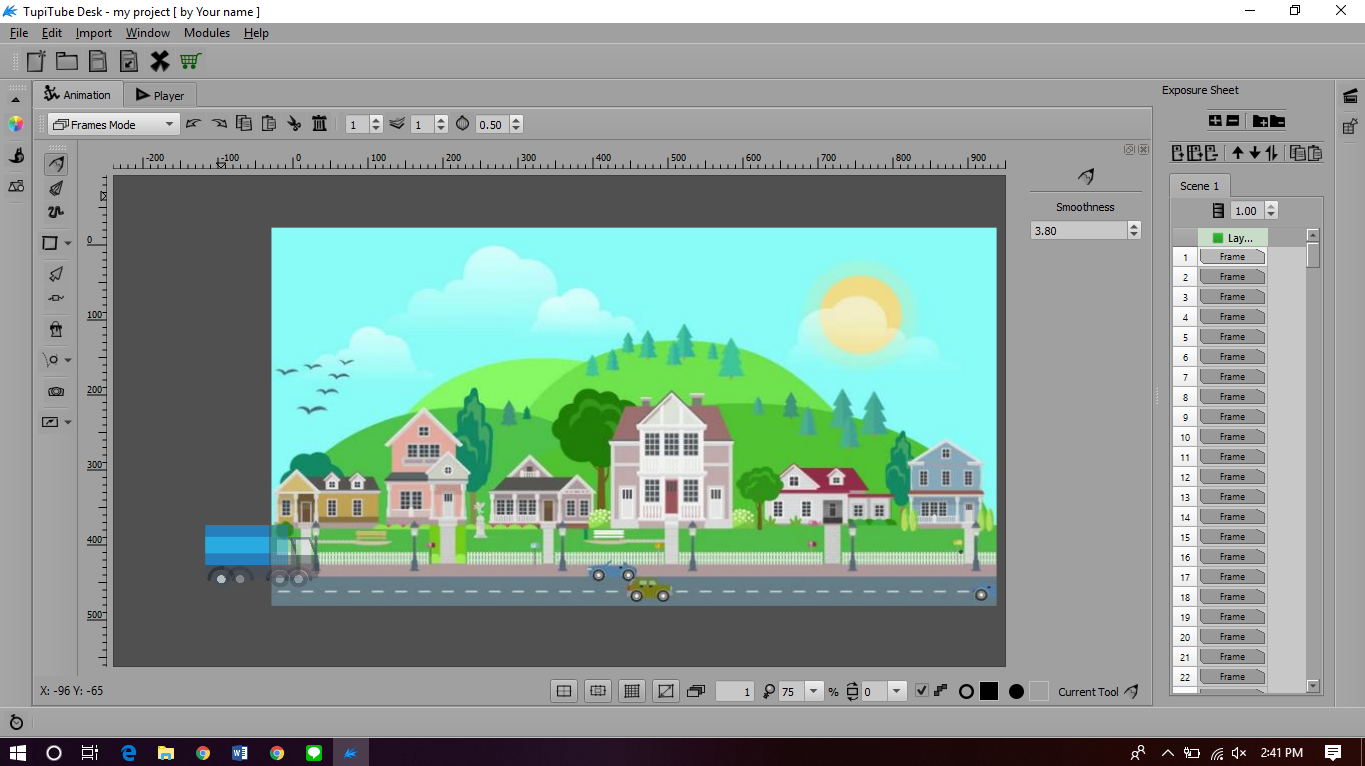Toggle the grid display button

click(631, 691)
